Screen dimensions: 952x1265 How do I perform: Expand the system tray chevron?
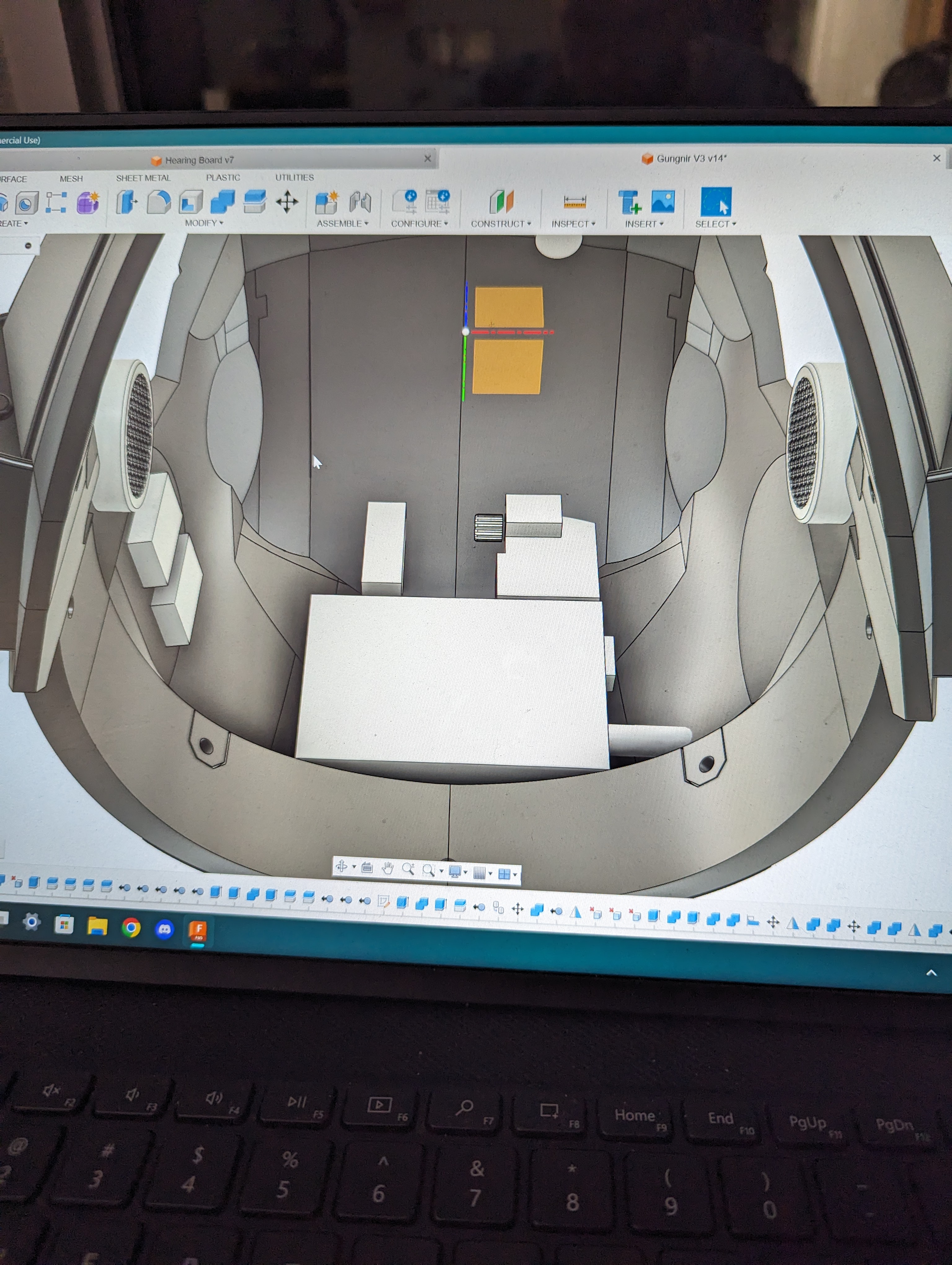(x=932, y=973)
